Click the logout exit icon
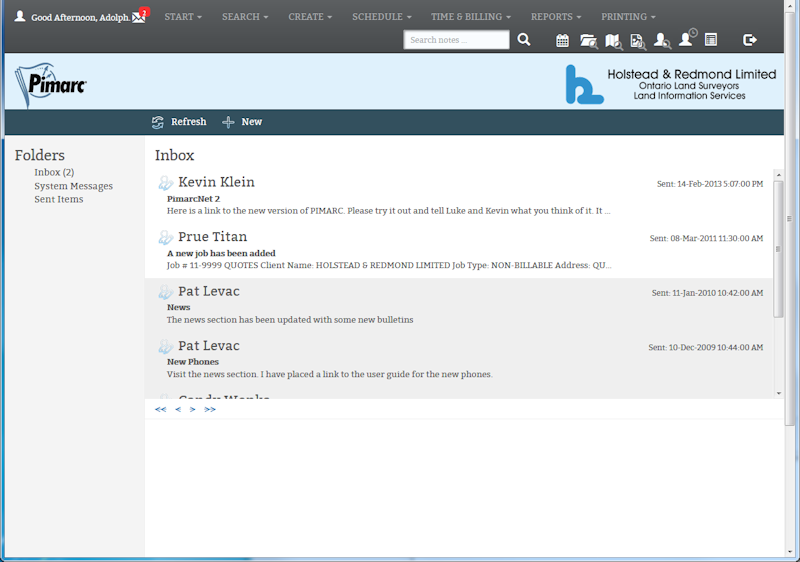 (749, 40)
